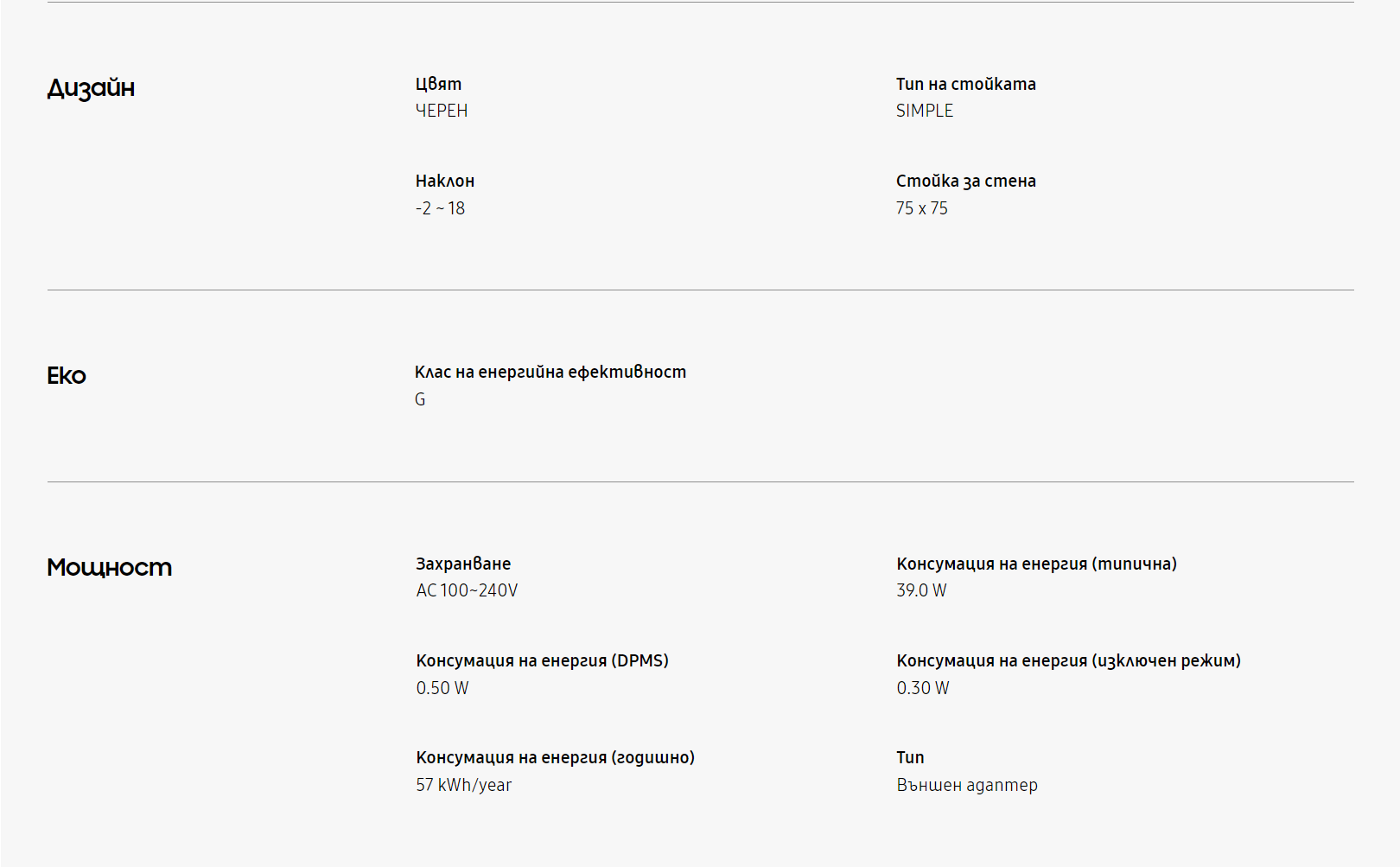Click the SIMPLE stand type value
Viewport: 1400px width, 867px height.
(x=925, y=111)
